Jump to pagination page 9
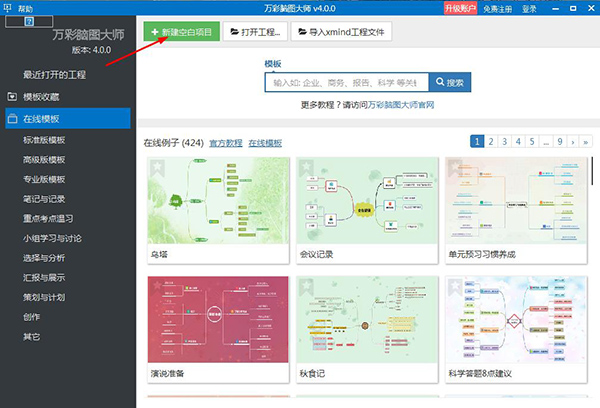The height and width of the screenshot is (408, 600). tap(561, 142)
